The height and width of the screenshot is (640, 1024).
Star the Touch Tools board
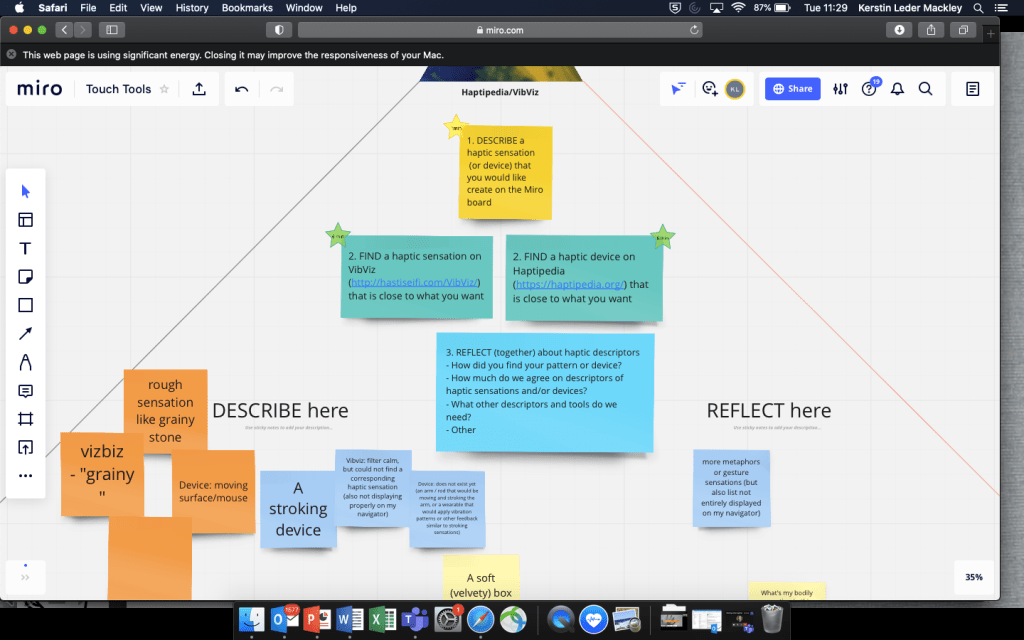click(165, 89)
